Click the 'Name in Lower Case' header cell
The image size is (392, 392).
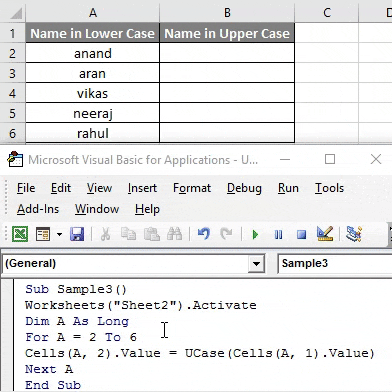(x=93, y=33)
